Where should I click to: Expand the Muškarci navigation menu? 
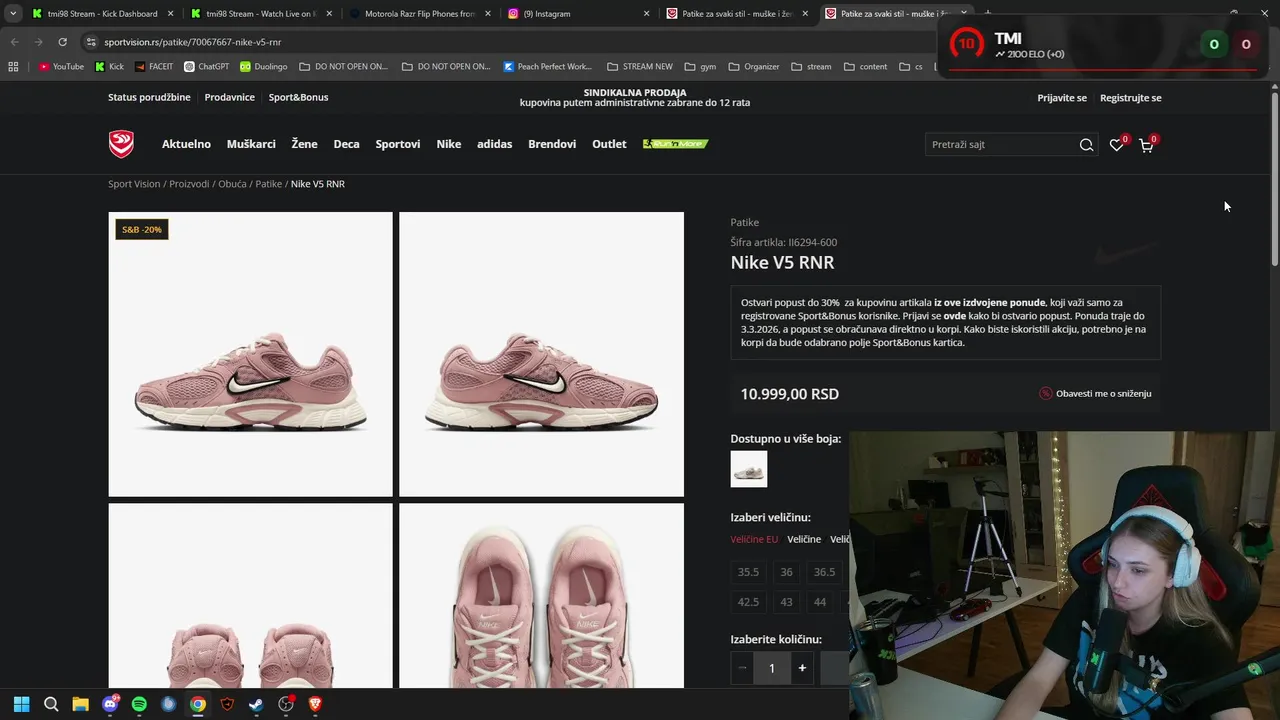pos(251,144)
